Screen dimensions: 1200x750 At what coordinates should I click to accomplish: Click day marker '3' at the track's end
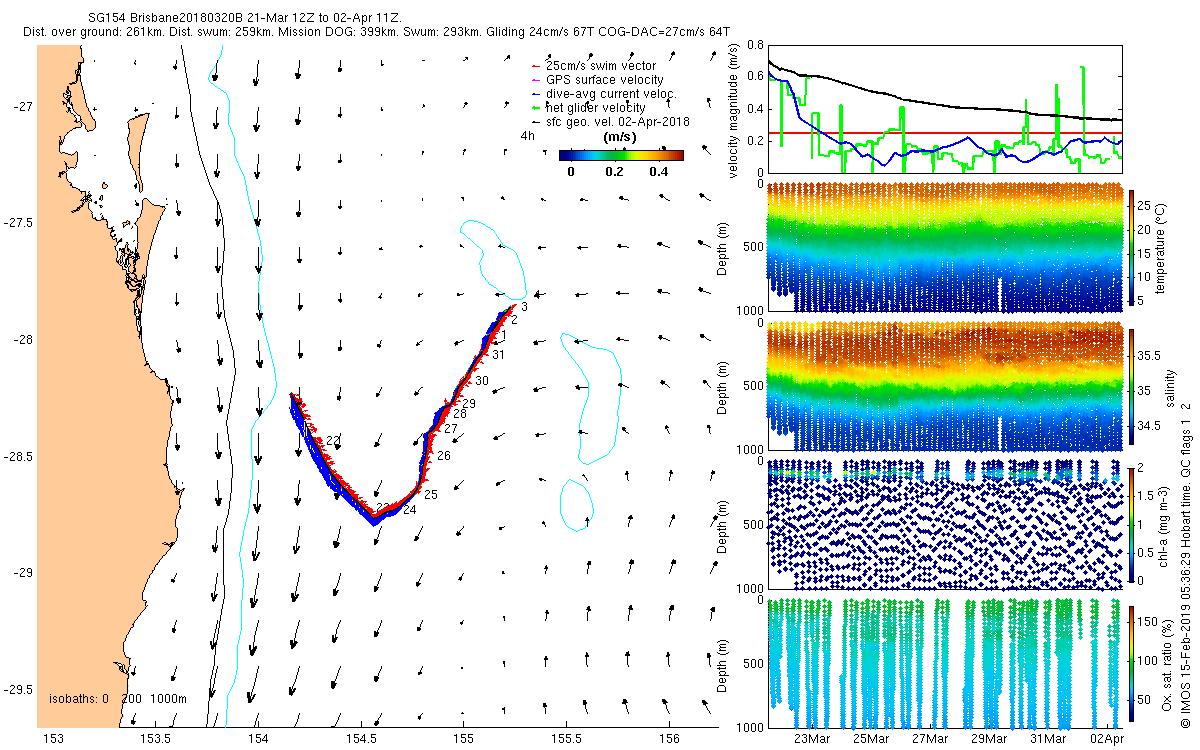pyautogui.click(x=524, y=306)
